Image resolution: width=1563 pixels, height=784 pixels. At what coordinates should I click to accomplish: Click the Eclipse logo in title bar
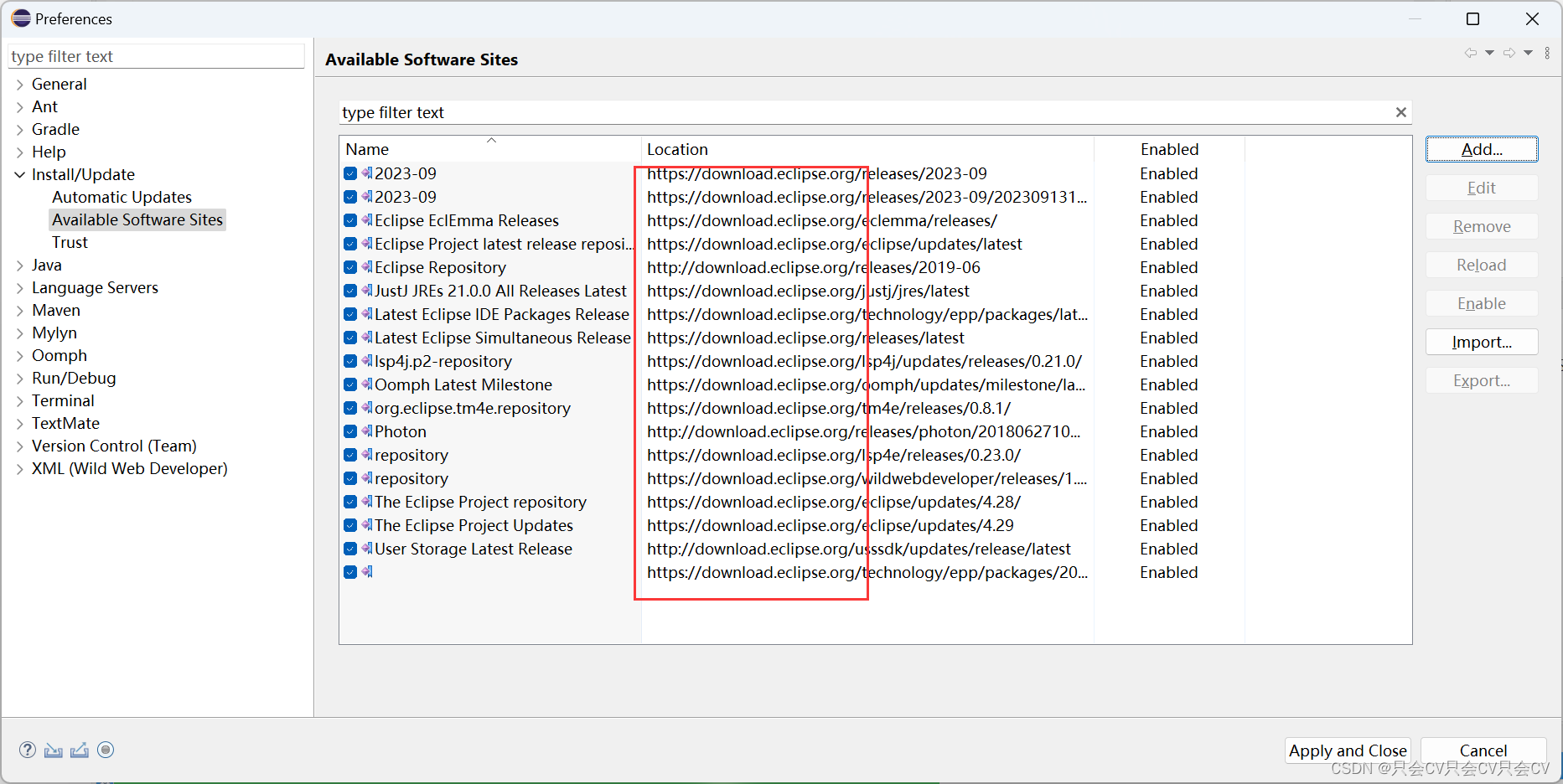(x=21, y=18)
